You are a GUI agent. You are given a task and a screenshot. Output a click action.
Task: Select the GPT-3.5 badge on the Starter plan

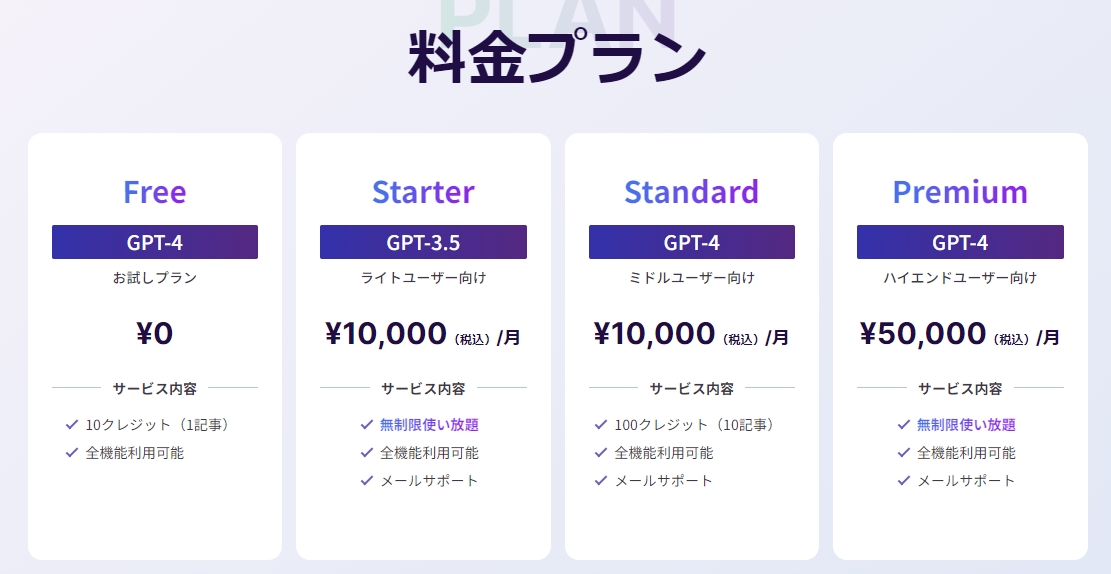(x=423, y=242)
